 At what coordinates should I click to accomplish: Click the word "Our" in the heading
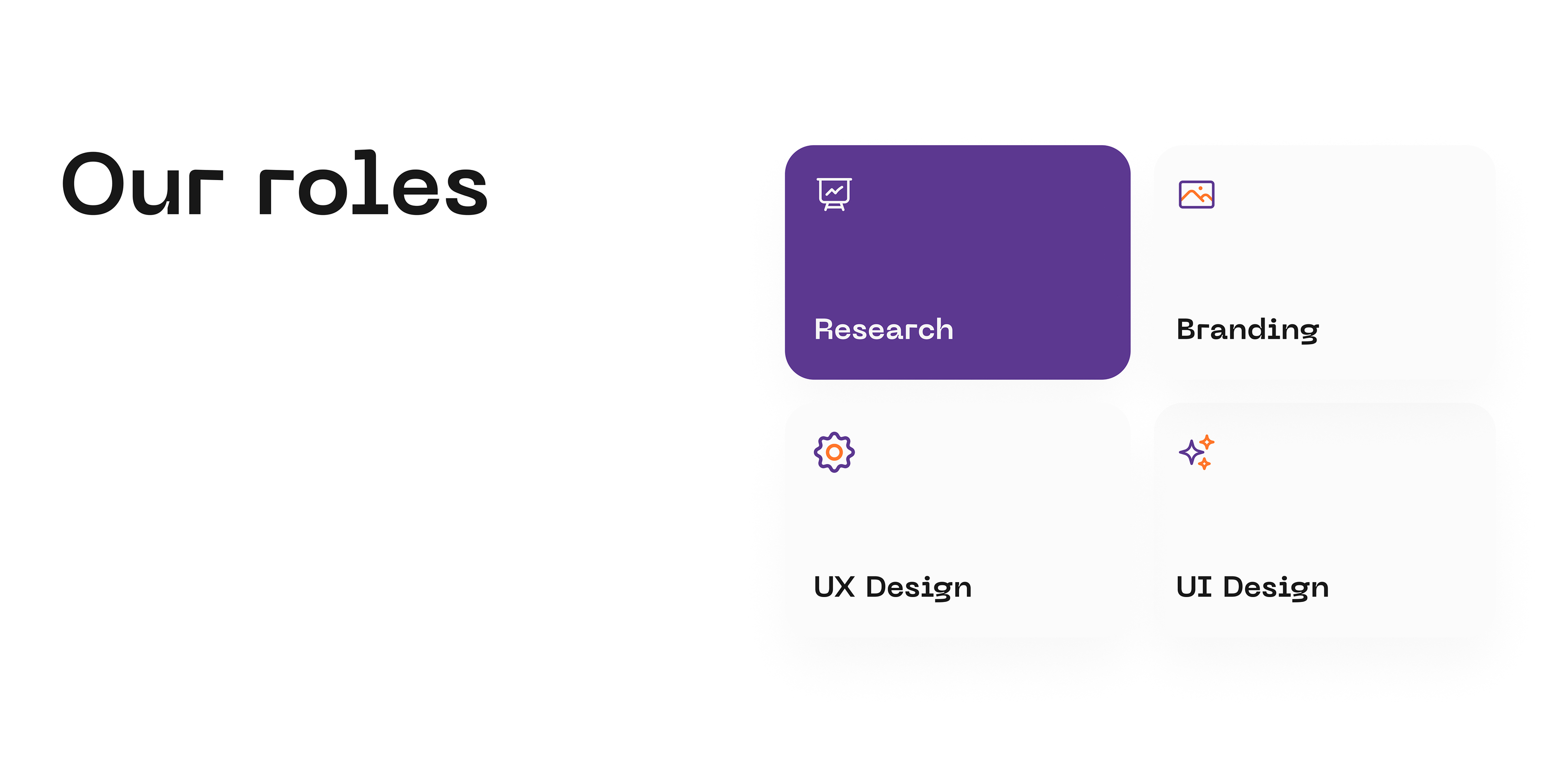point(142,184)
